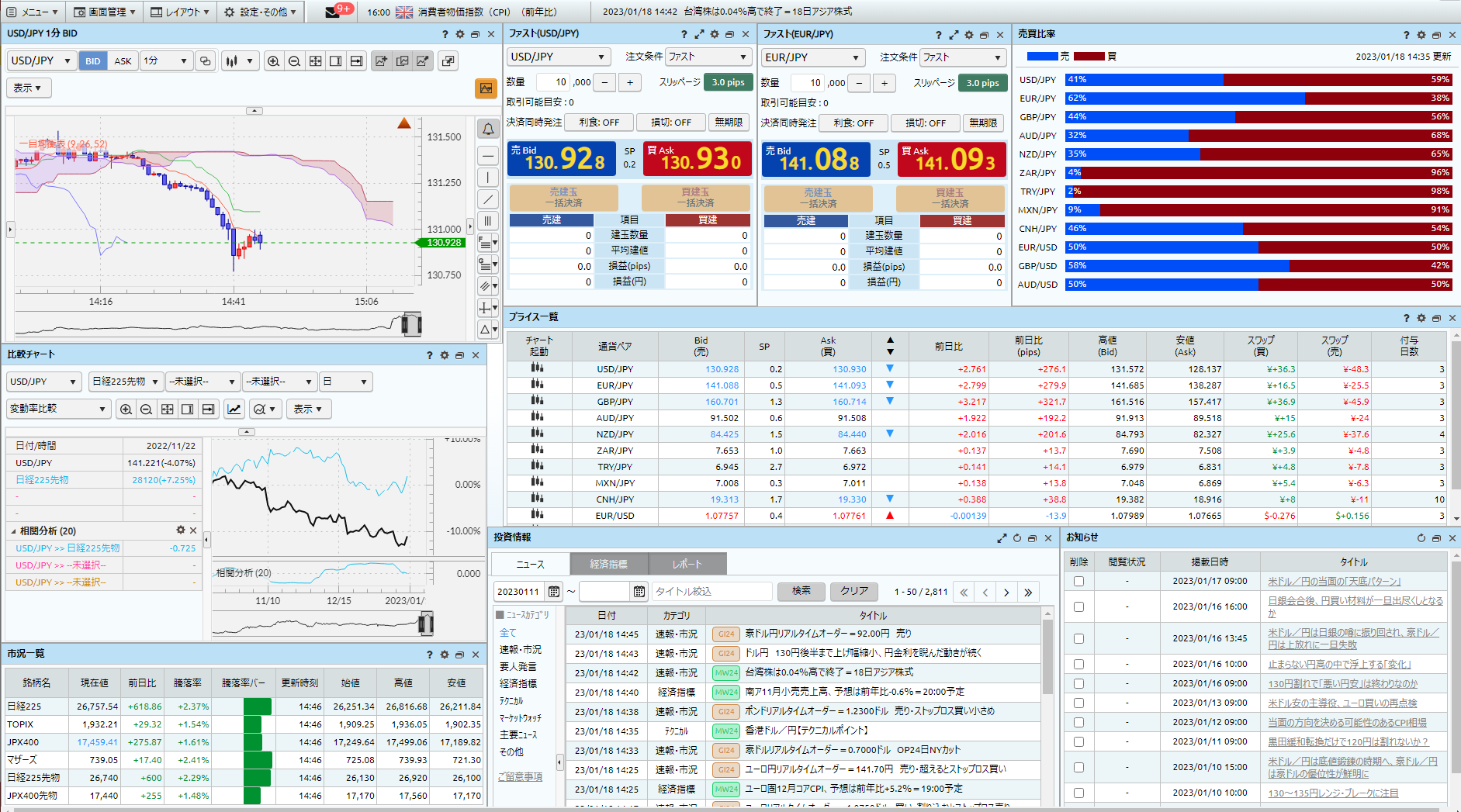Check notice box for 2023/01/13 09:00

click(1078, 703)
